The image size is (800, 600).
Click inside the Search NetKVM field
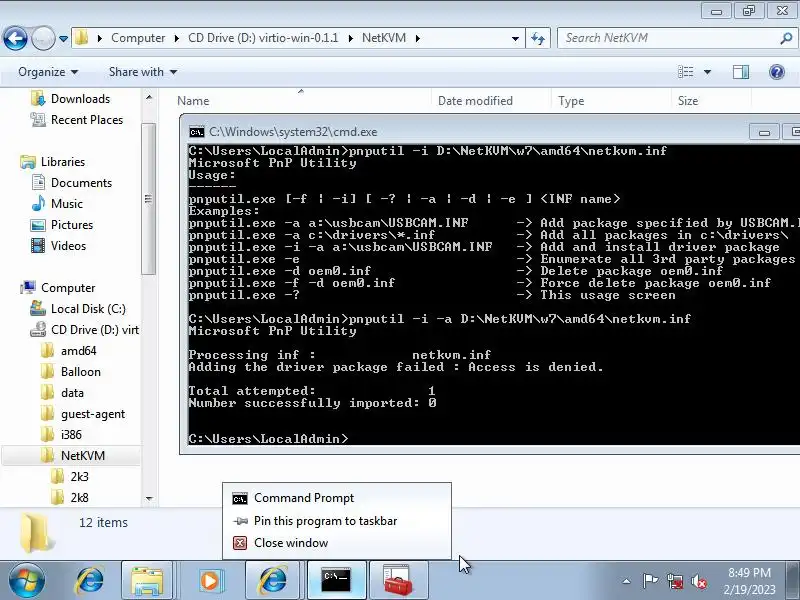(x=668, y=38)
